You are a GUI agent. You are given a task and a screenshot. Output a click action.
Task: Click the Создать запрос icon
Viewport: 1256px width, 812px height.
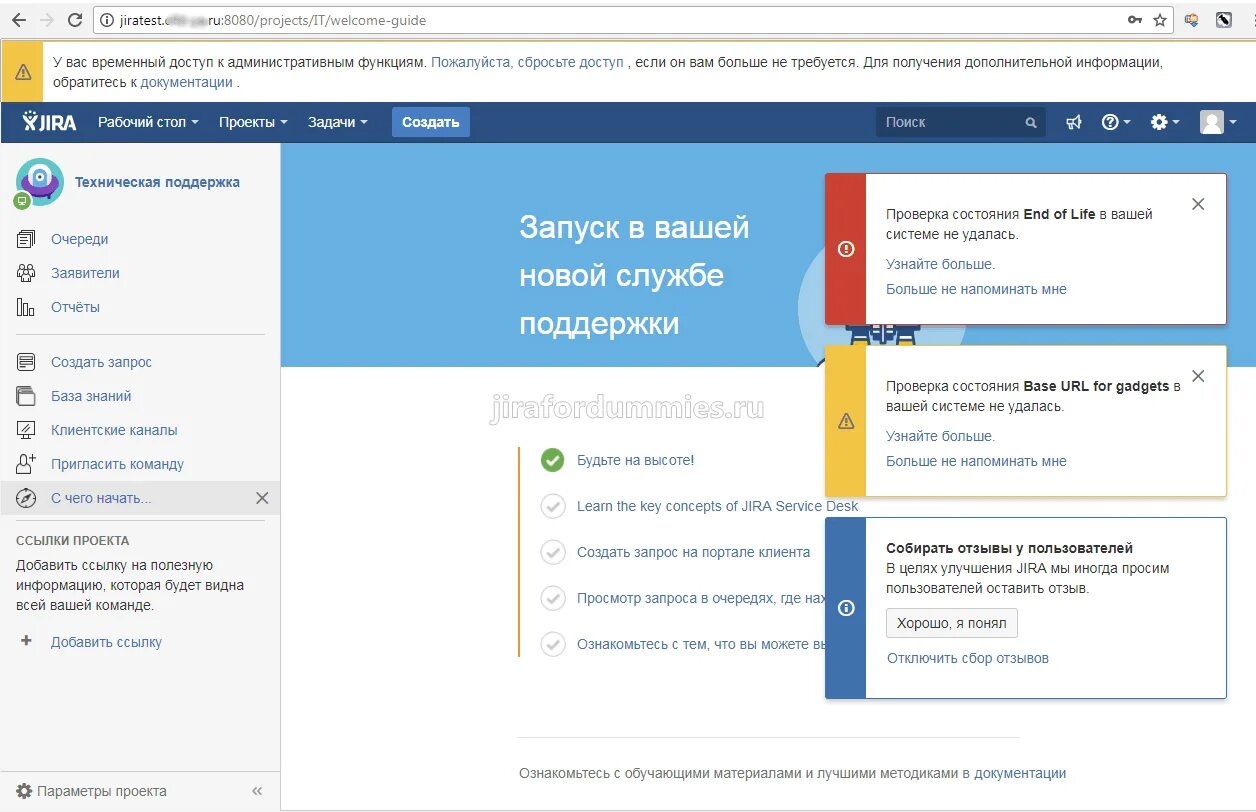coord(26,362)
